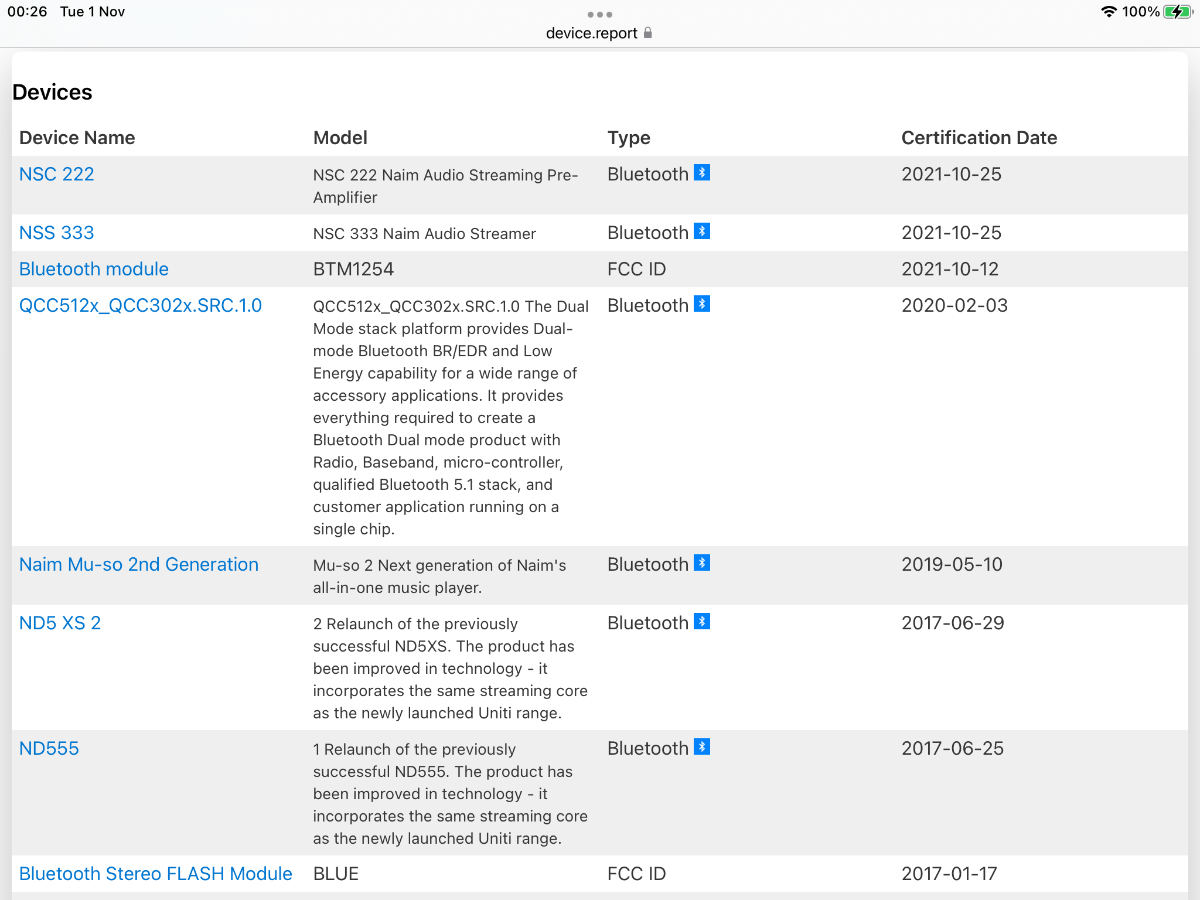Tap the Wi-Fi status icon
This screenshot has height=900, width=1200.
1108,12
